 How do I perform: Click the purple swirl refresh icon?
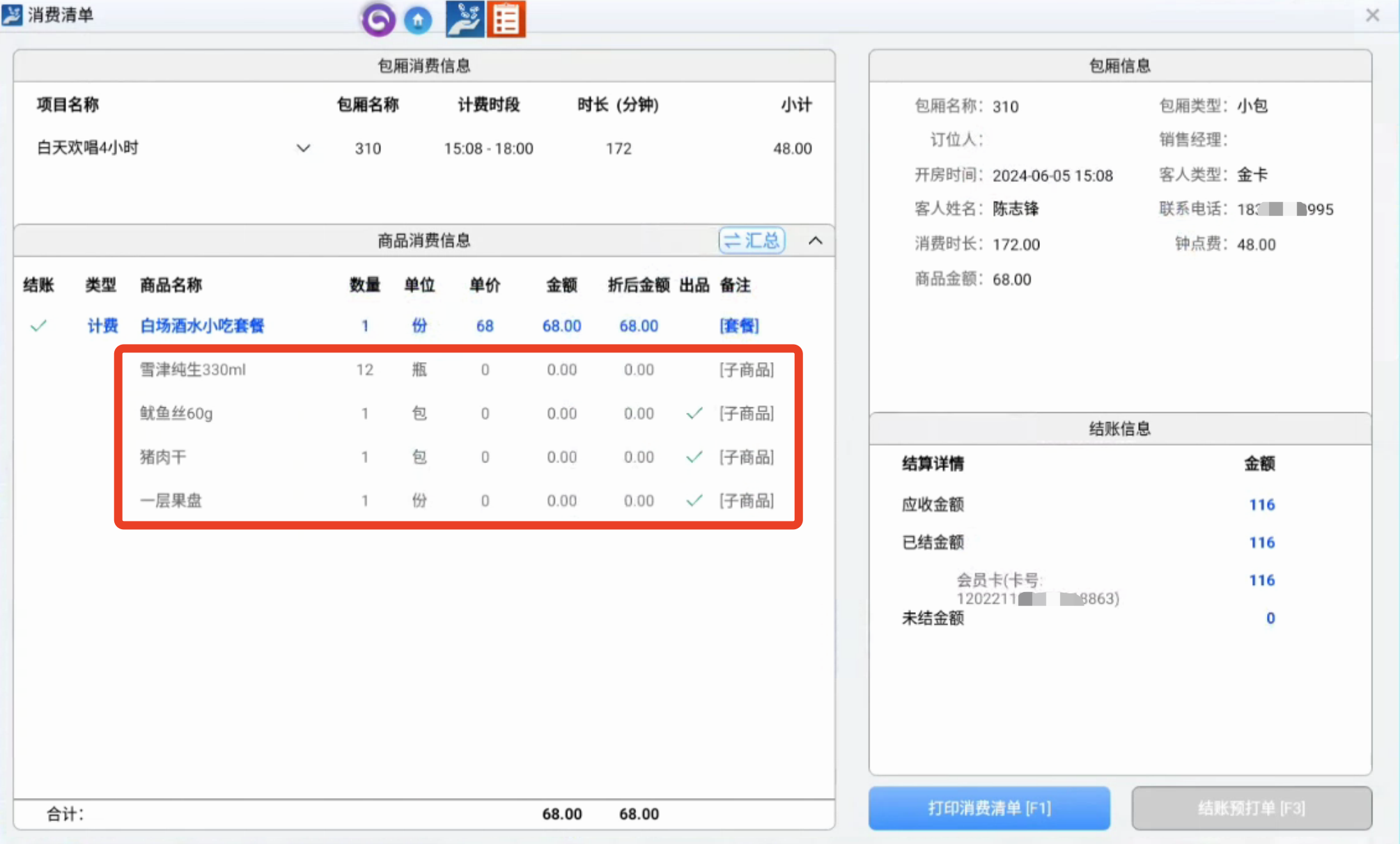(378, 19)
